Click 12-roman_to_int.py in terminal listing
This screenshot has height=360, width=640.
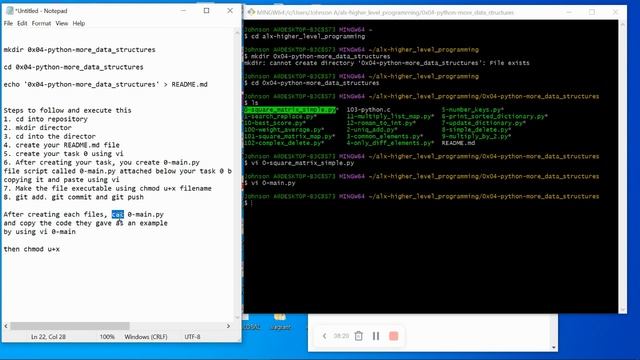click(x=381, y=123)
